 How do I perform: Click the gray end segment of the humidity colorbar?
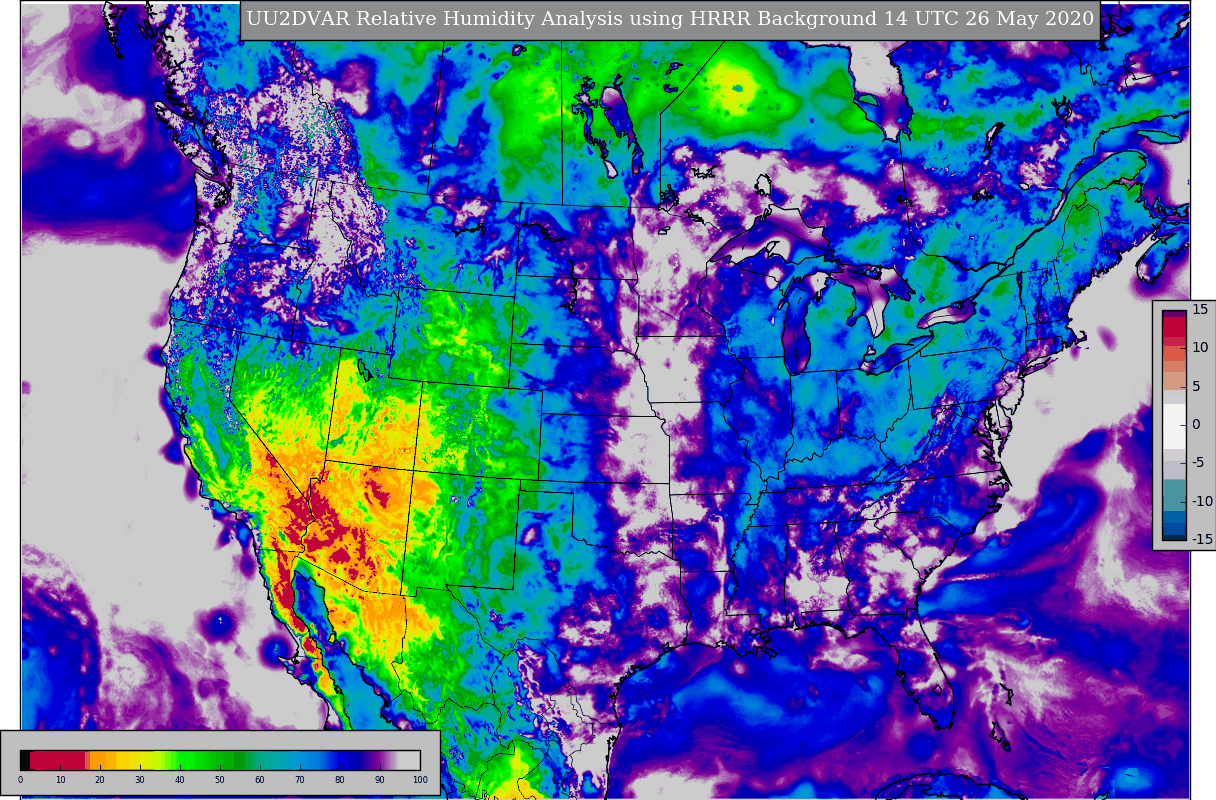pos(409,760)
